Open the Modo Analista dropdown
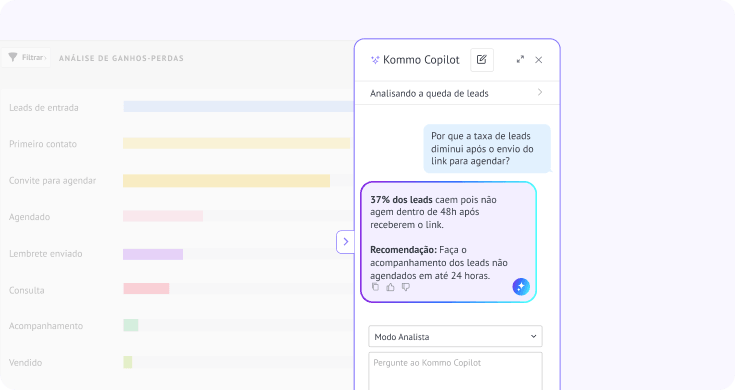This screenshot has width=735, height=390. 455,337
